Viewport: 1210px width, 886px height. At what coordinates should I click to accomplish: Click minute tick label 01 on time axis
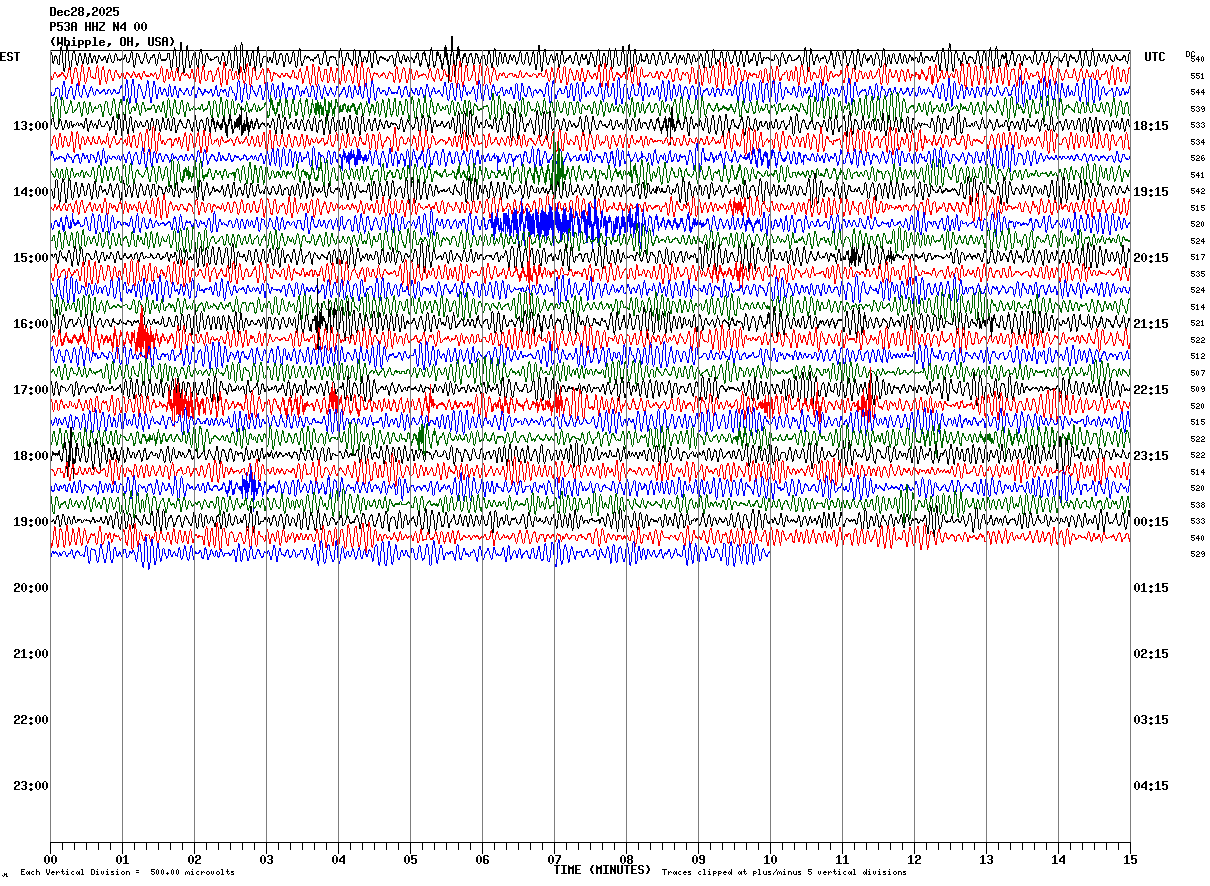click(x=122, y=859)
